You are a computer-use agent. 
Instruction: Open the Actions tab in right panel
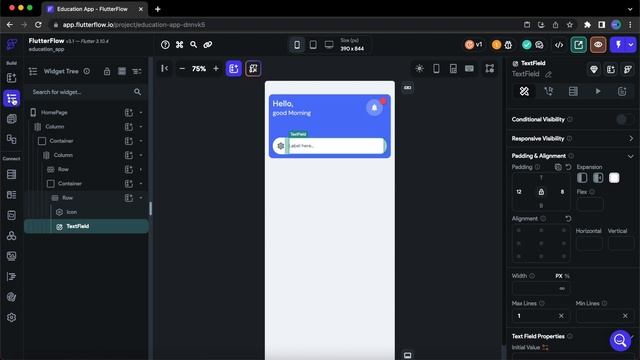tap(549, 91)
